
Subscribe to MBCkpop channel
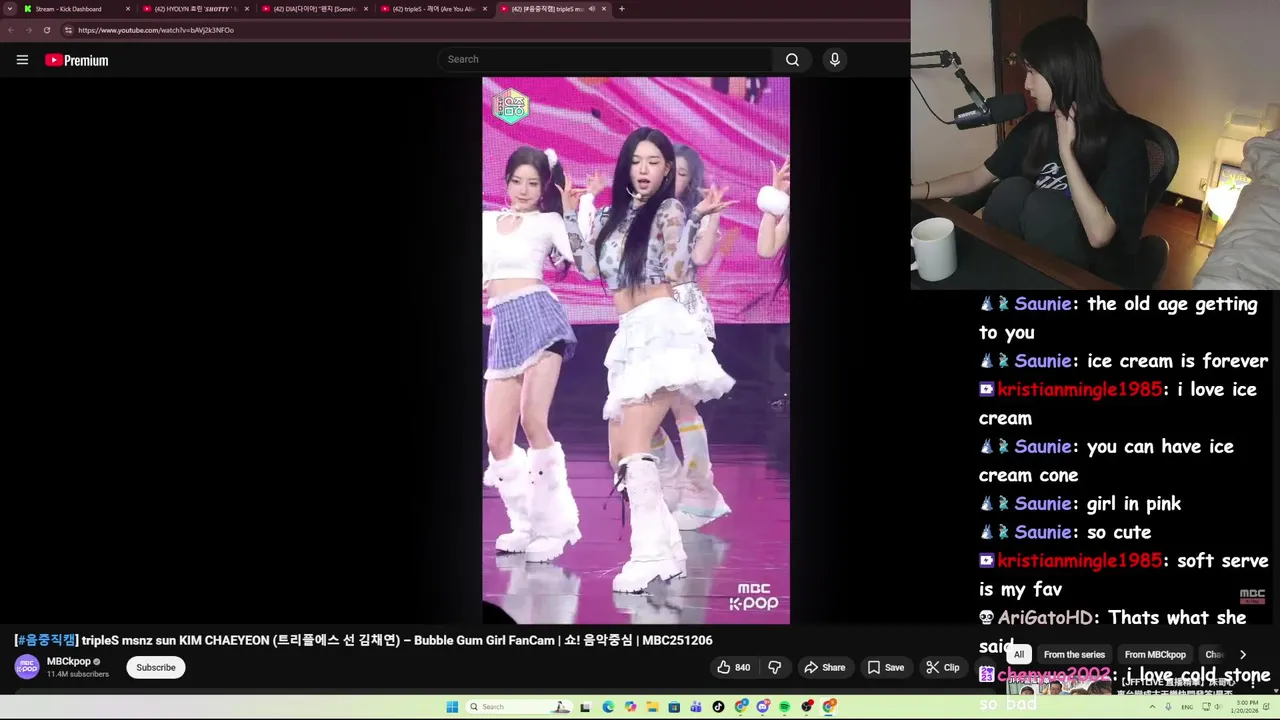click(x=156, y=667)
